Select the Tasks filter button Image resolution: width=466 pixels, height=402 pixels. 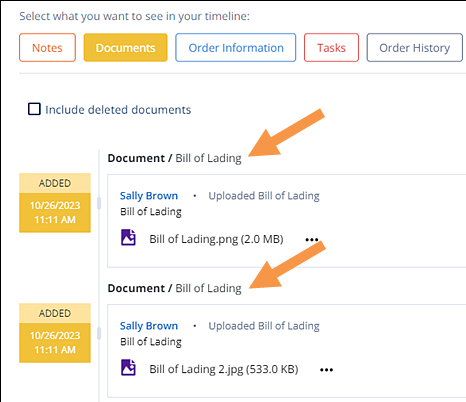tap(331, 48)
